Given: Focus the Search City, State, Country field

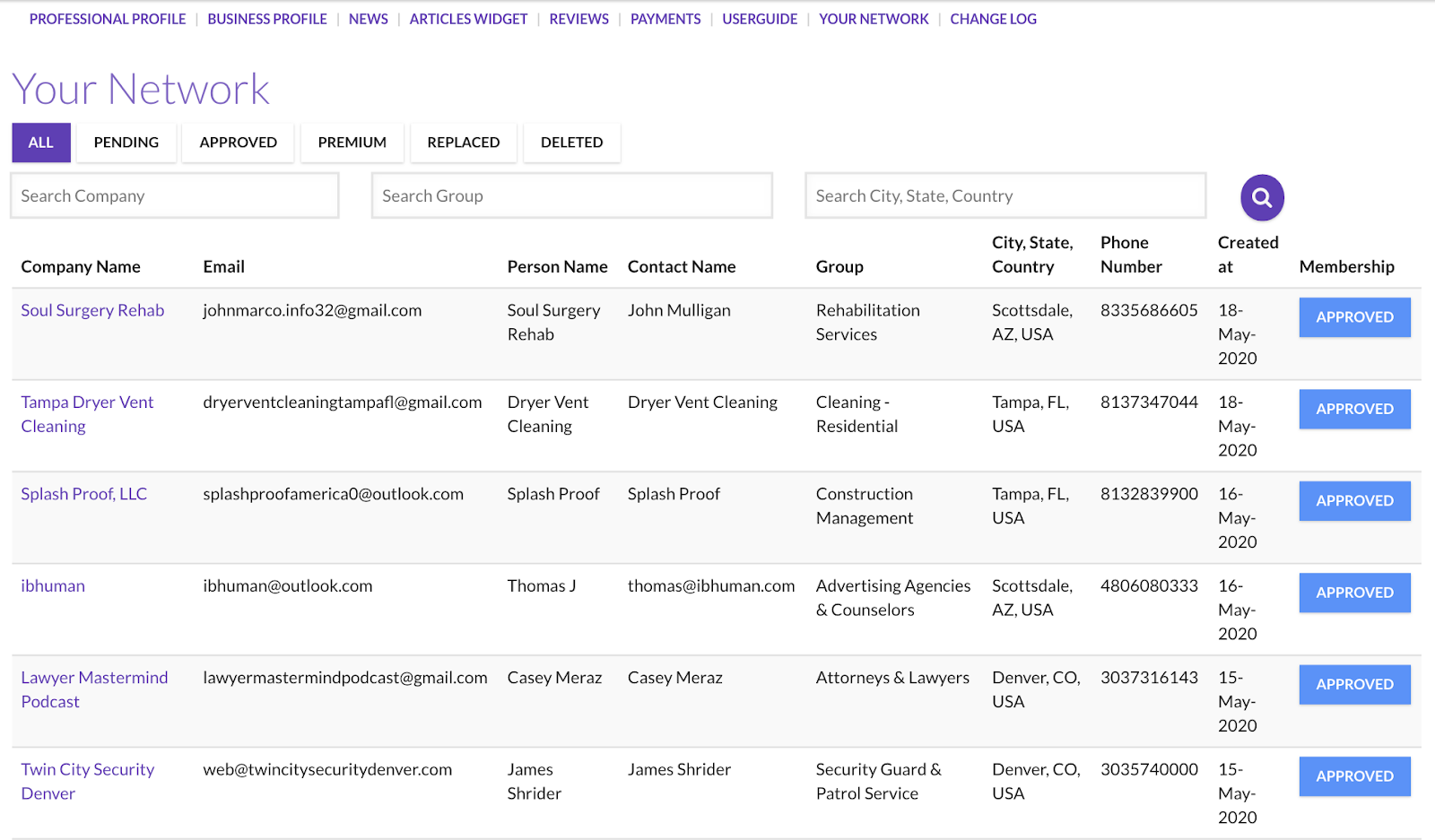Looking at the screenshot, I should pyautogui.click(x=1005, y=195).
